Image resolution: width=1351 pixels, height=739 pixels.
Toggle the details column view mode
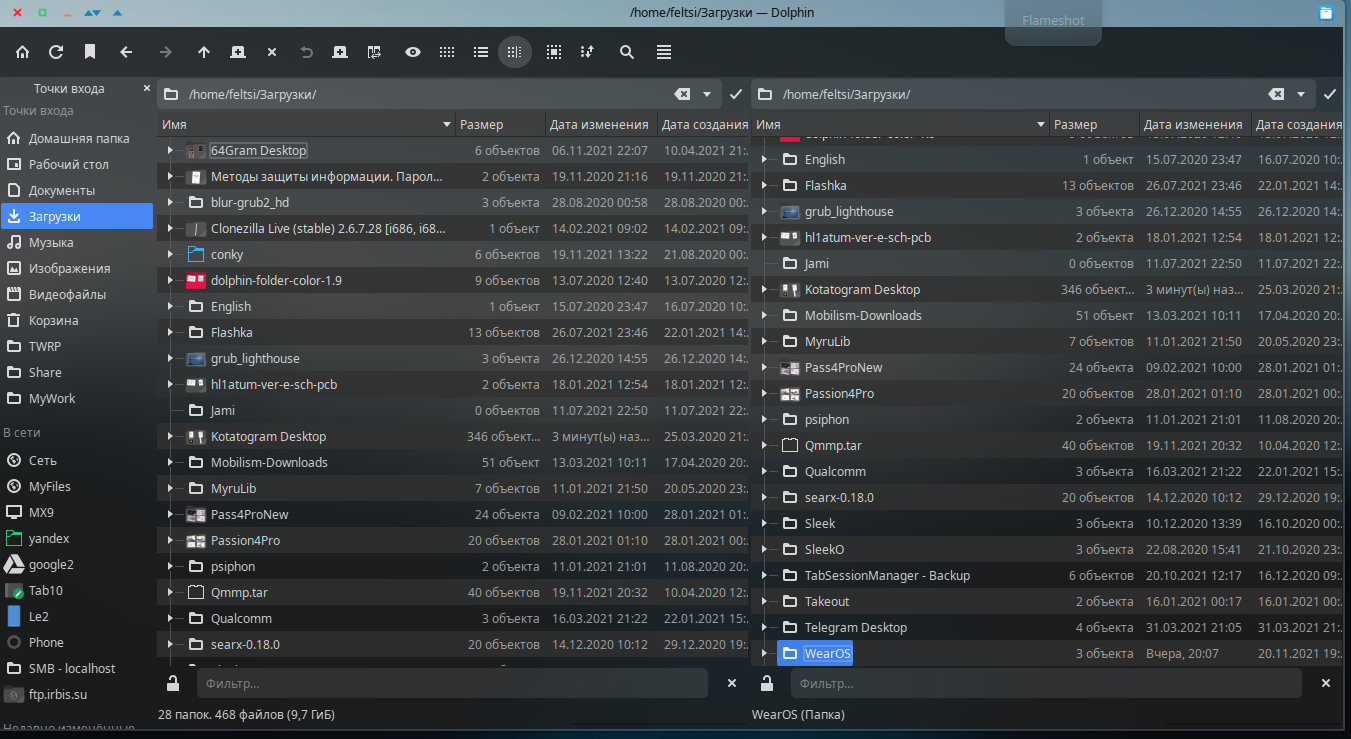515,52
